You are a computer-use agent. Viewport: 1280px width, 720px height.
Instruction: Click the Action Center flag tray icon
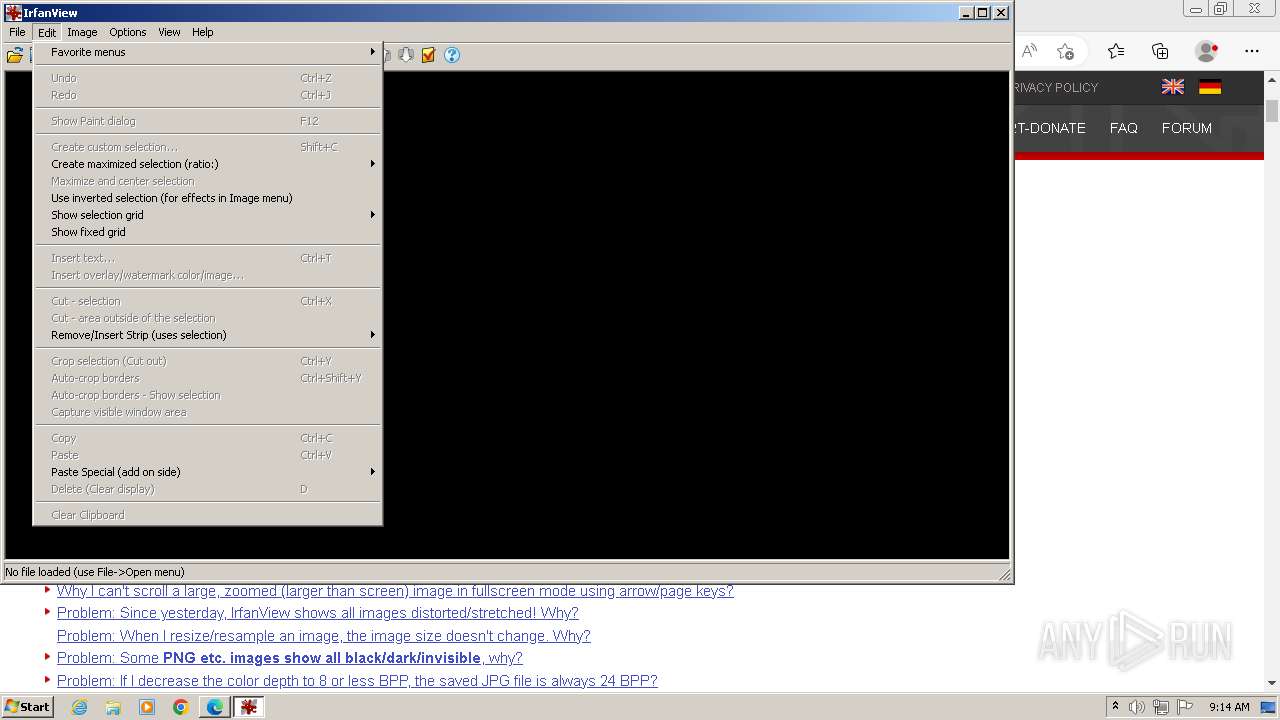1184,707
